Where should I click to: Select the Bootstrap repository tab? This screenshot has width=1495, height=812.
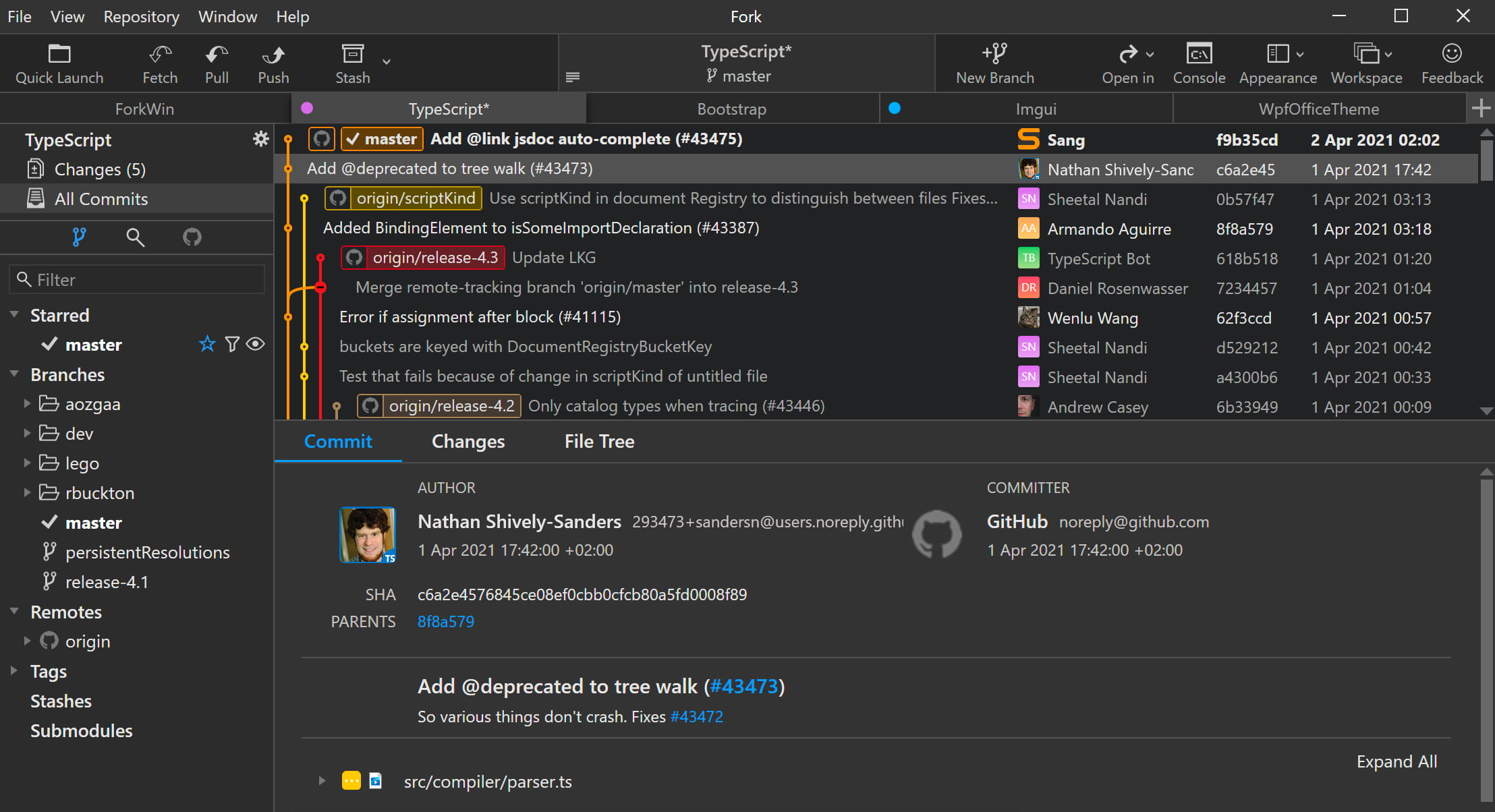pyautogui.click(x=731, y=108)
